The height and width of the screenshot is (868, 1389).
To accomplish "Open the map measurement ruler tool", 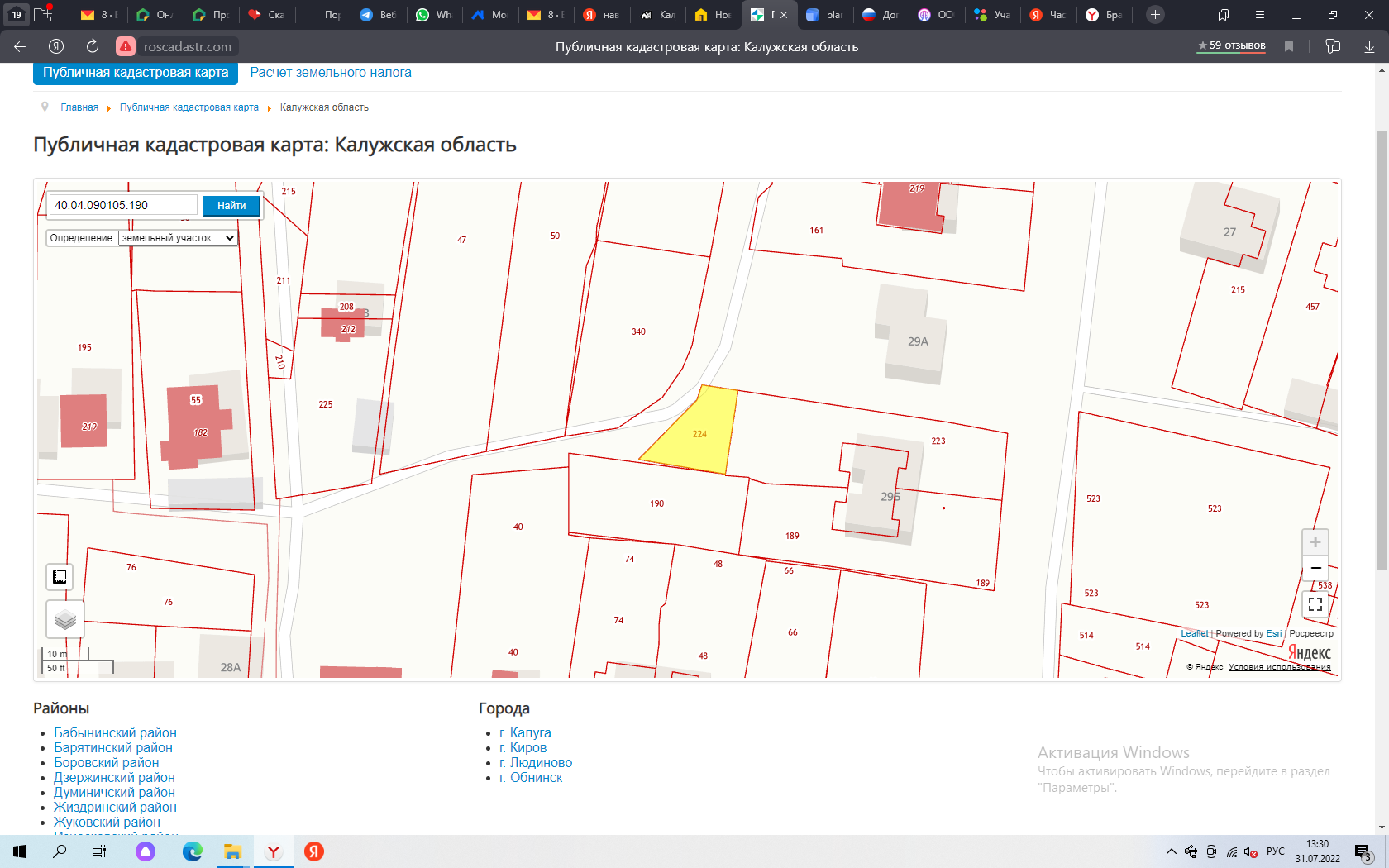I will click(x=60, y=577).
